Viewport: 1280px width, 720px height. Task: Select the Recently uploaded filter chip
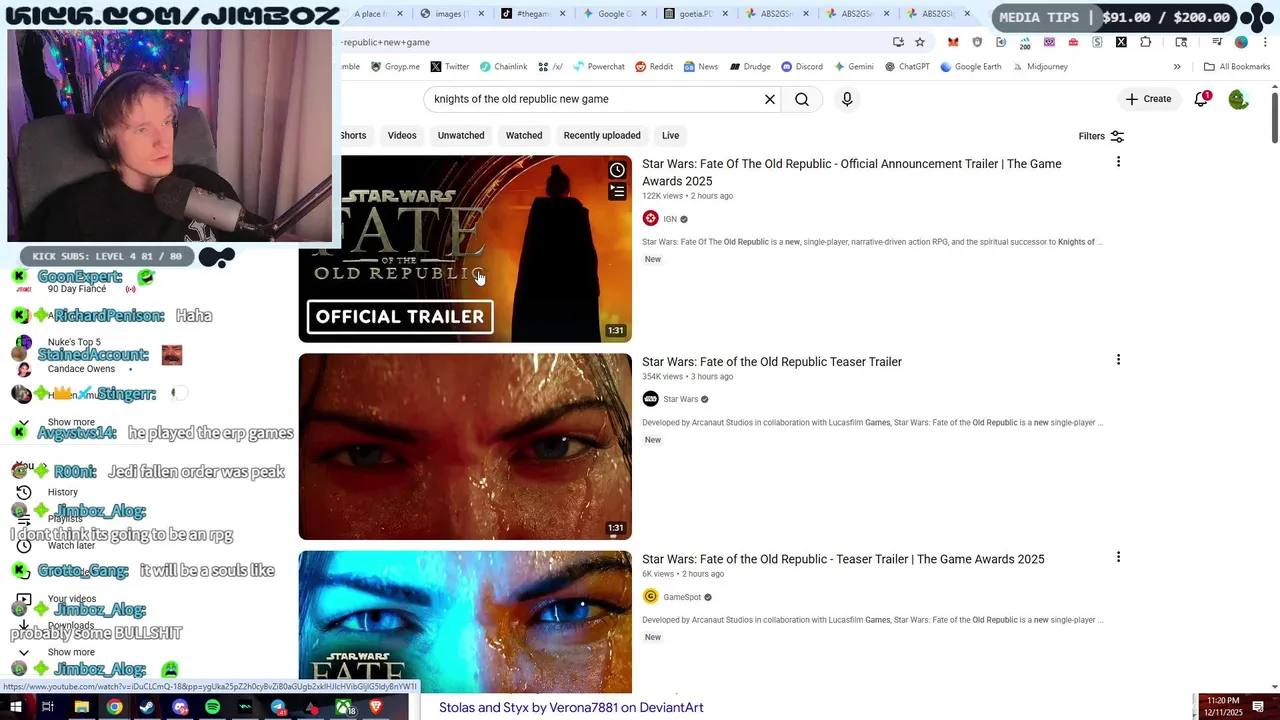tap(602, 135)
